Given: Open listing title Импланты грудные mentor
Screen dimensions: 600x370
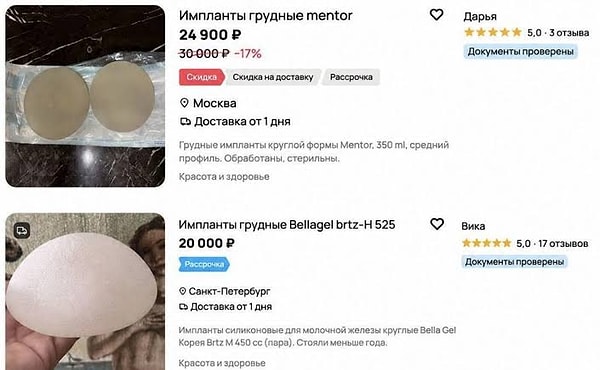Looking at the screenshot, I should pyautogui.click(x=266, y=16).
